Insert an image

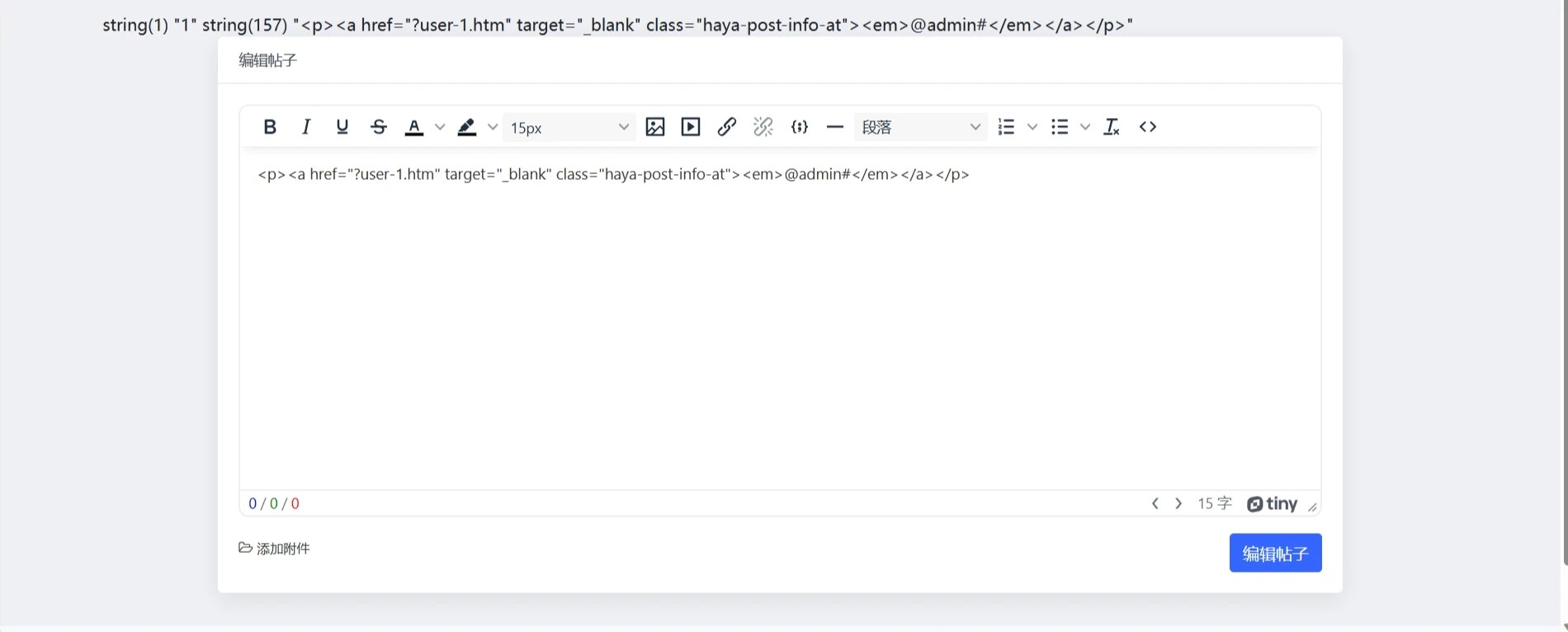(655, 127)
